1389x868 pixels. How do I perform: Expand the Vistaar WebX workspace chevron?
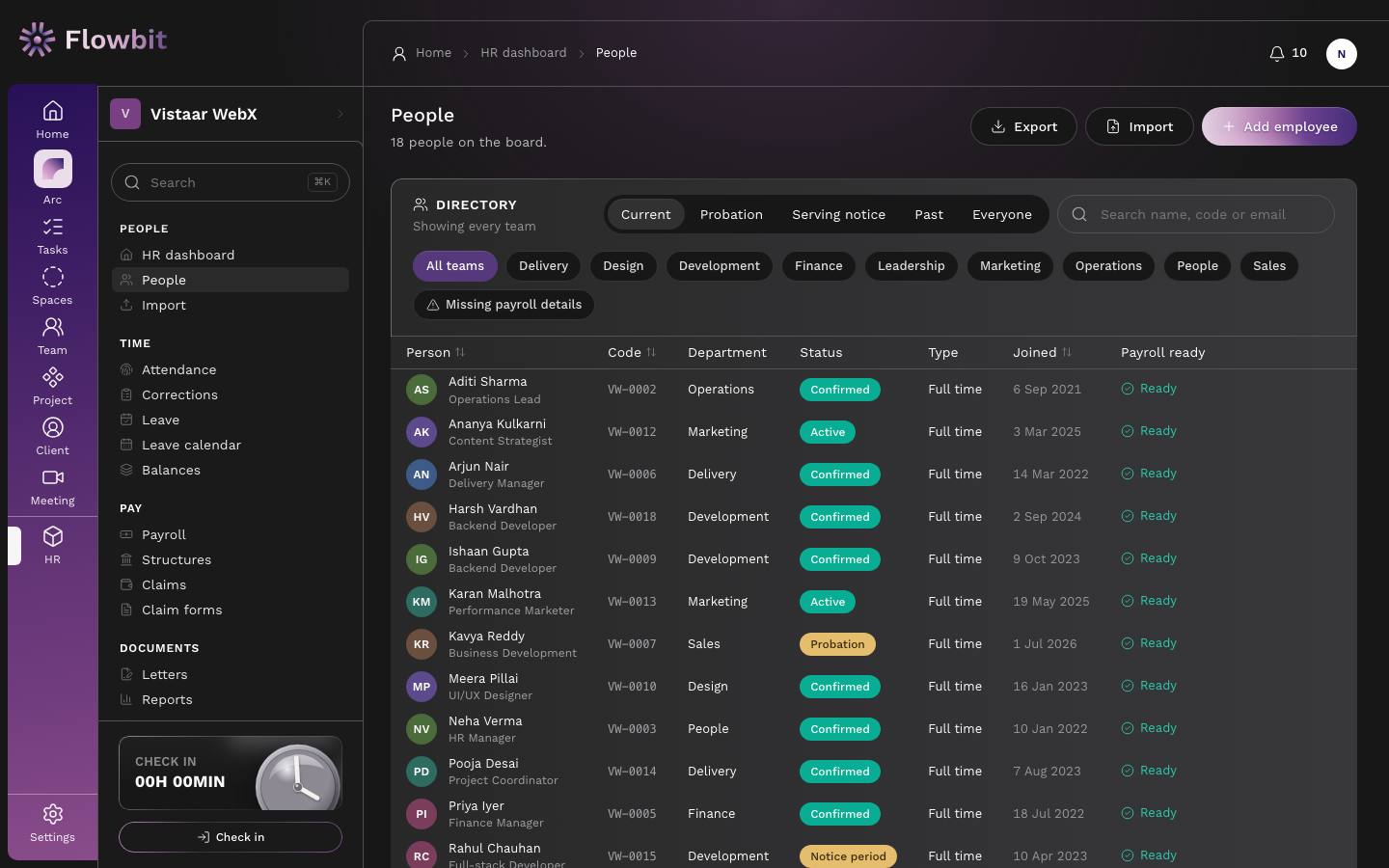340,114
